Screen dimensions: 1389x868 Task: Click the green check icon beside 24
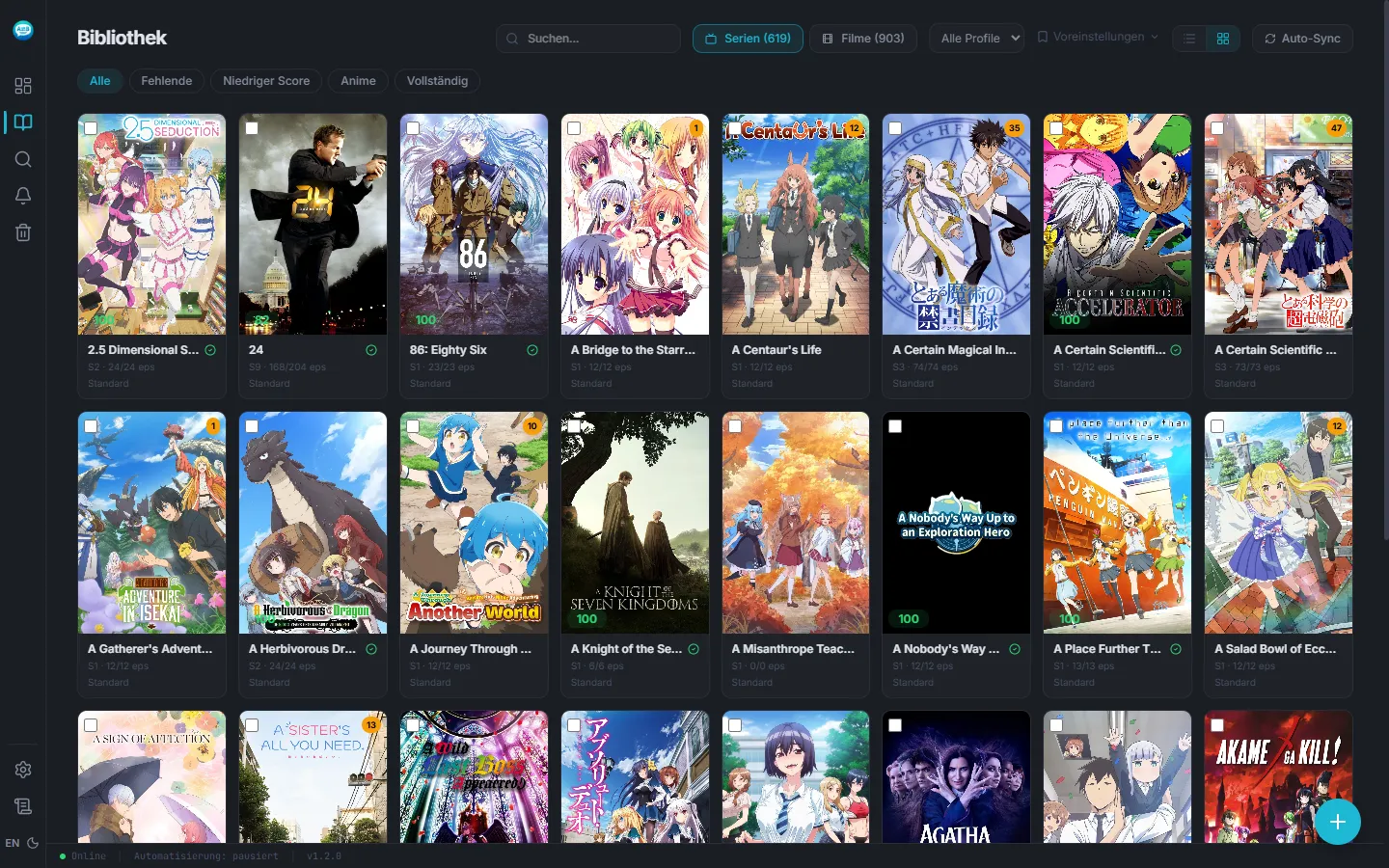(x=371, y=350)
